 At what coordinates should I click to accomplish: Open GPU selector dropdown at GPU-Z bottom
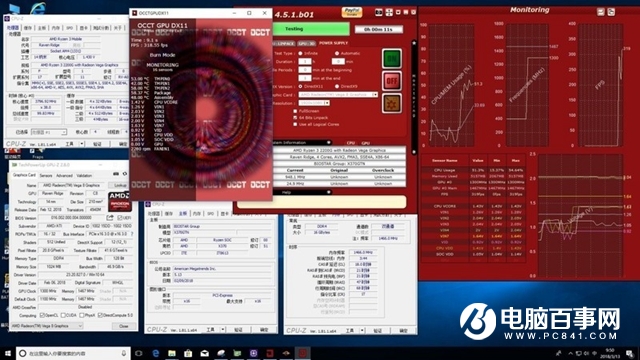[x=47, y=326]
